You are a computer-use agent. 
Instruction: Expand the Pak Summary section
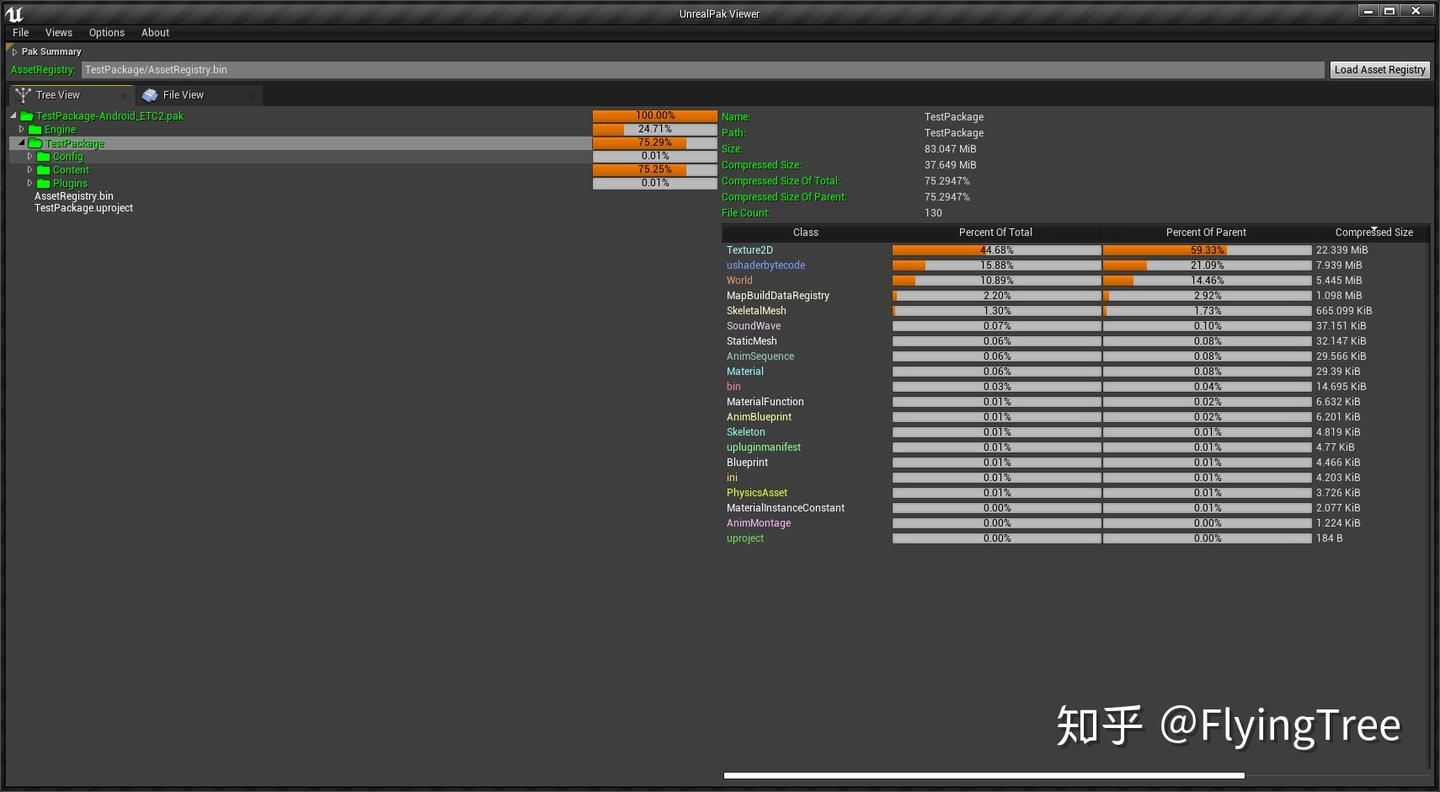13,51
